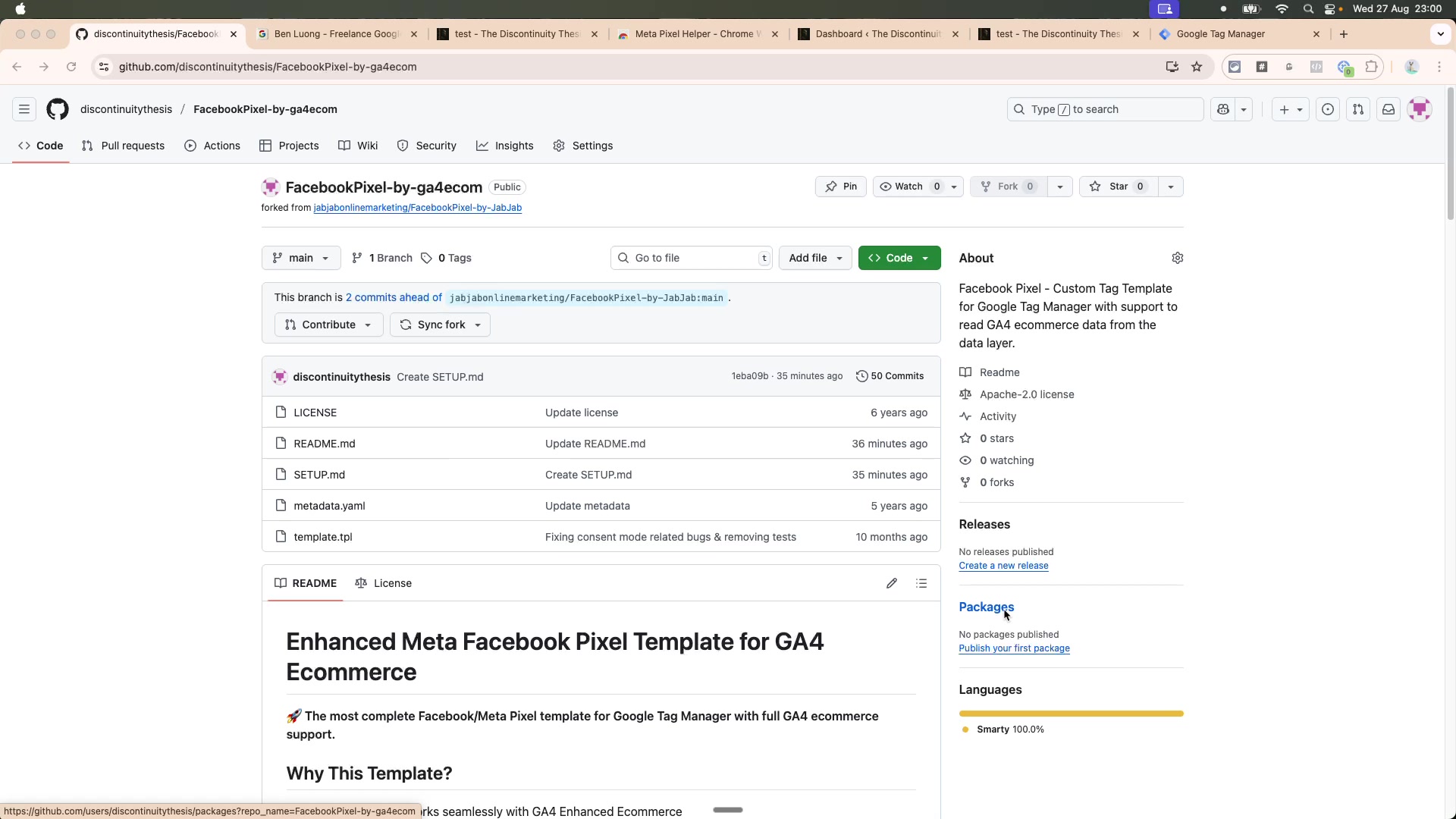Open notifications inbox icon
The image size is (1456, 819).
coord(1388,109)
